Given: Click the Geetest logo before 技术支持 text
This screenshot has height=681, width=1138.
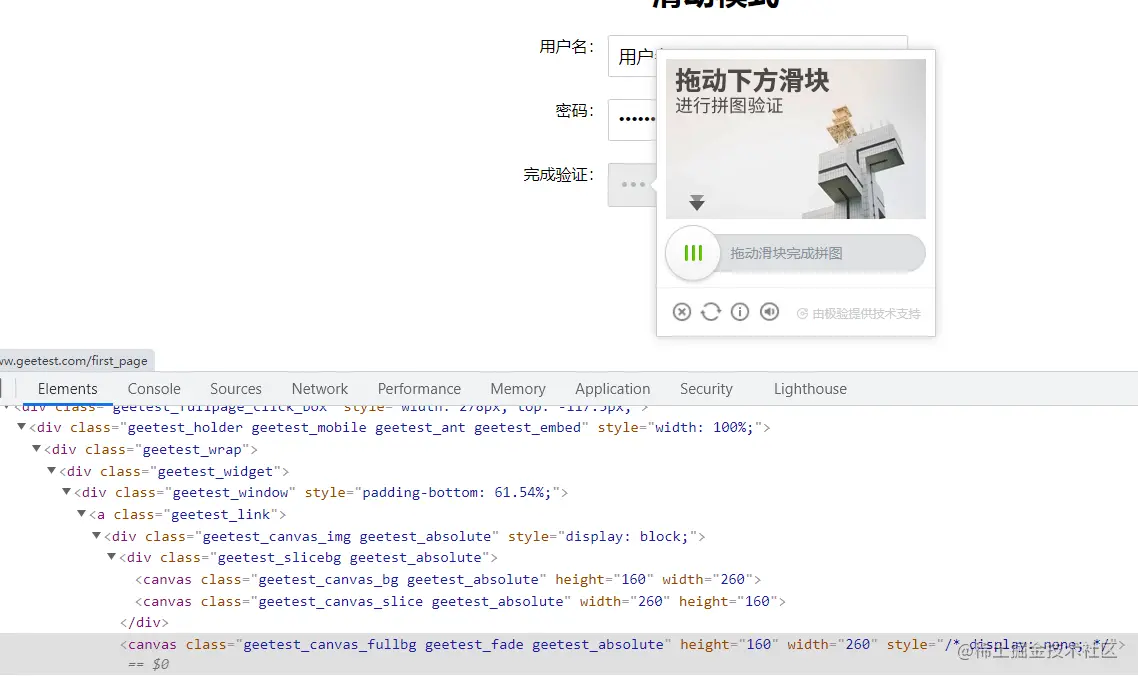Looking at the screenshot, I should [x=802, y=312].
